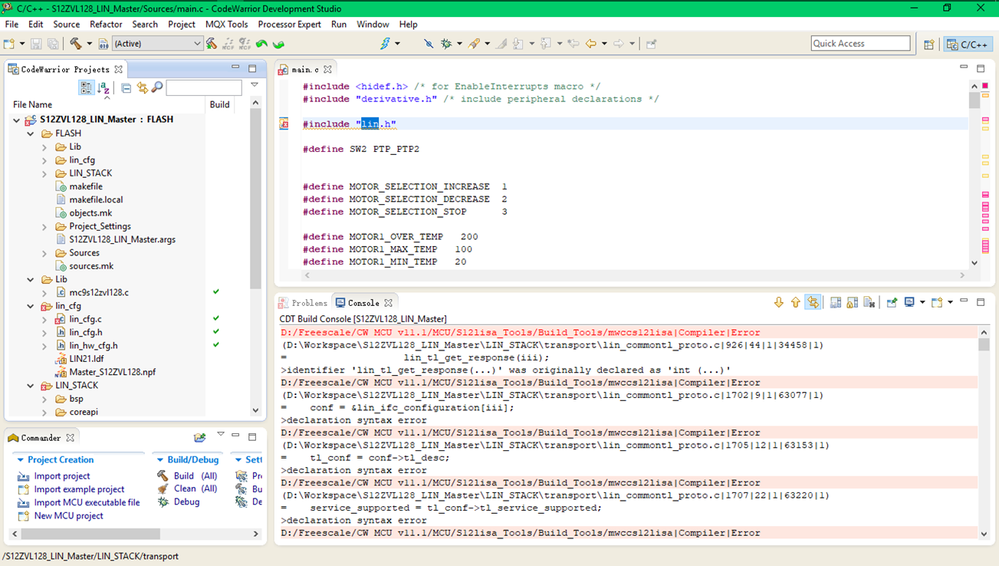The image size is (999, 566).
Task: Expand the Project_Settings folder
Action: 45,226
